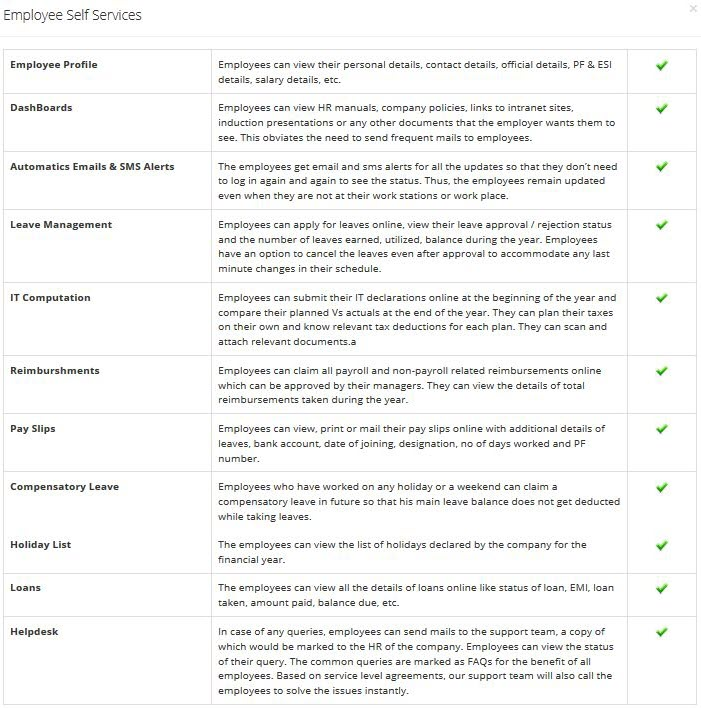Click the green checkmark for Pay Slips

click(662, 429)
